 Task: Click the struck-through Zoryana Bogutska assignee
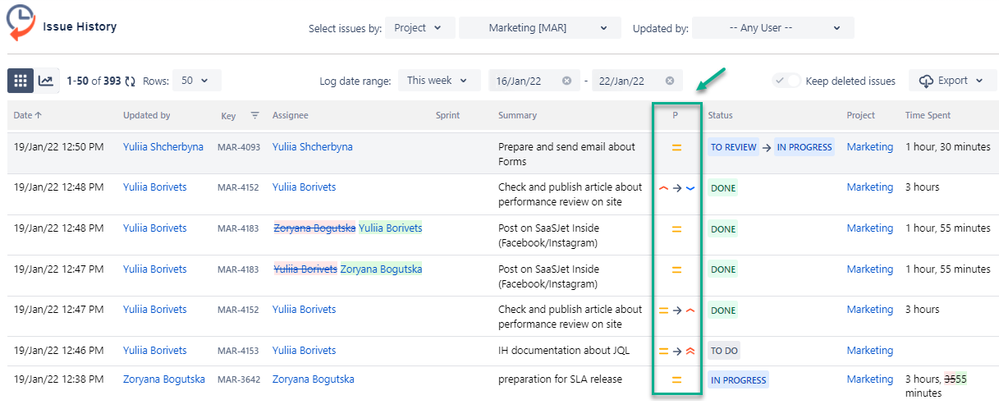[315, 228]
